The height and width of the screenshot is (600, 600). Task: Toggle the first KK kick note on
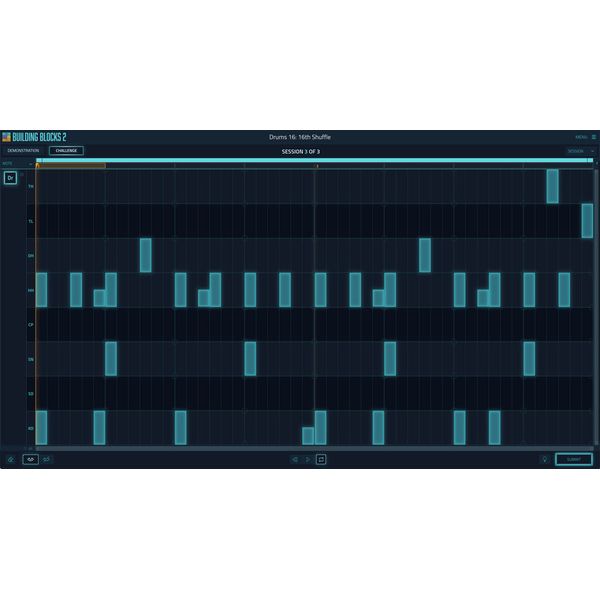(41, 427)
